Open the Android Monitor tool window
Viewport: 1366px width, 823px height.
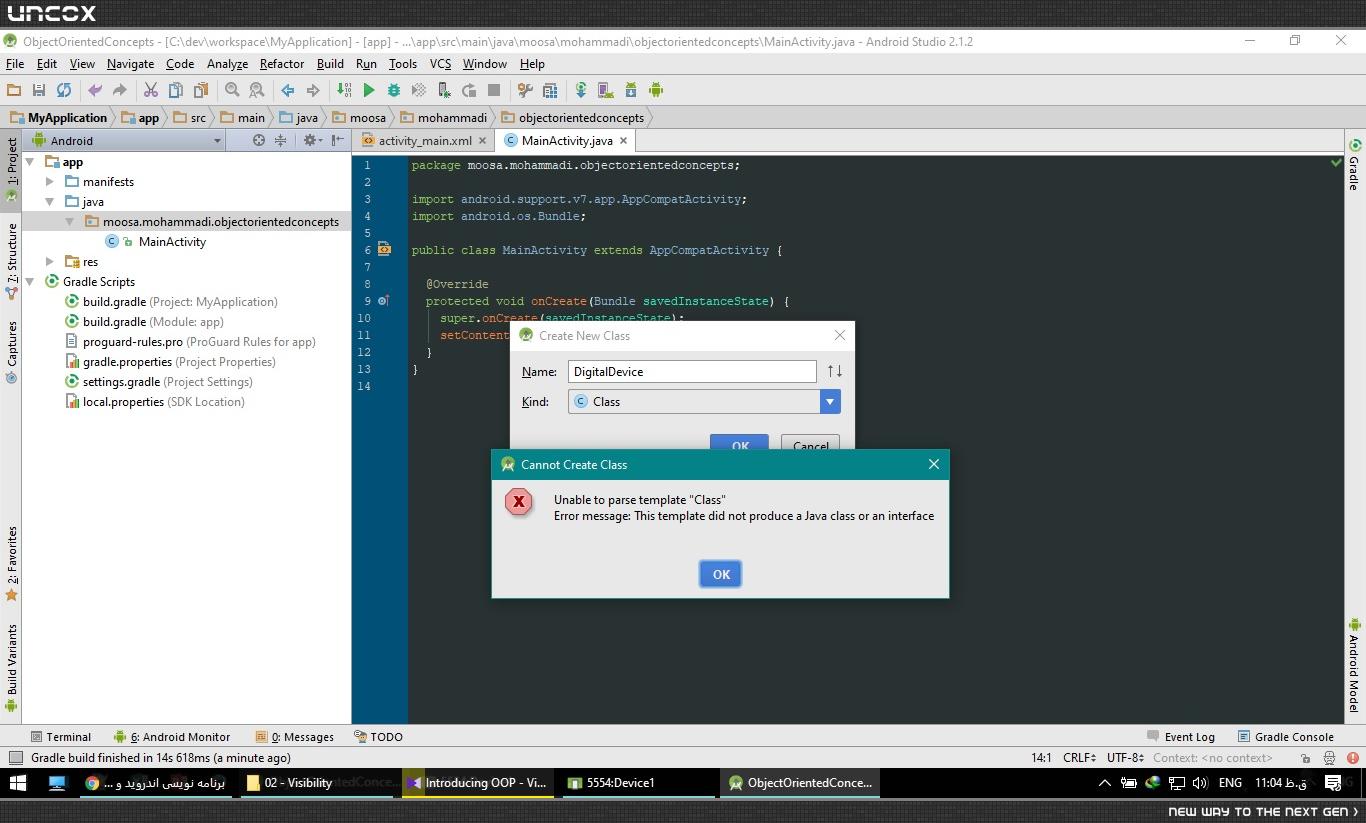pos(172,737)
